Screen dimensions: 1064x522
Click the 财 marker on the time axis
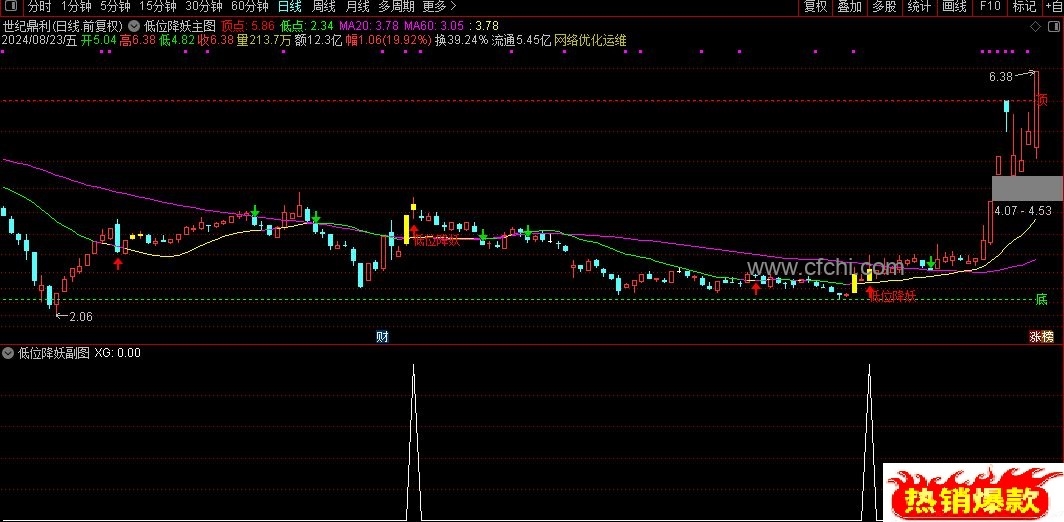(x=383, y=337)
